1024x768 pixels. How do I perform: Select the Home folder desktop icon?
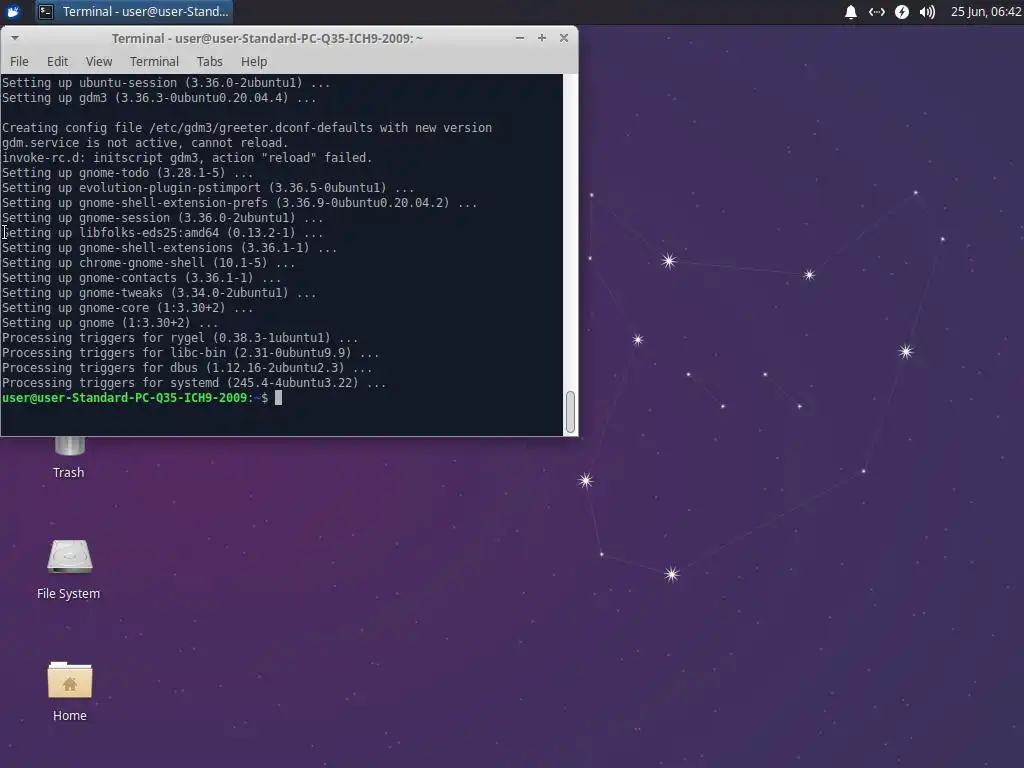click(x=69, y=691)
